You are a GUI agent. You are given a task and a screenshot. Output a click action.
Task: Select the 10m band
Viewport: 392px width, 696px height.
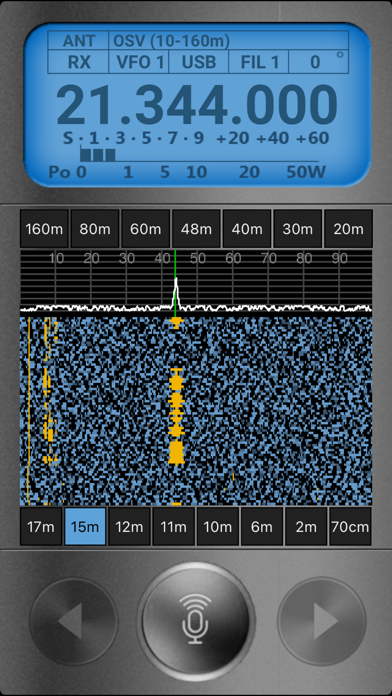[218, 527]
